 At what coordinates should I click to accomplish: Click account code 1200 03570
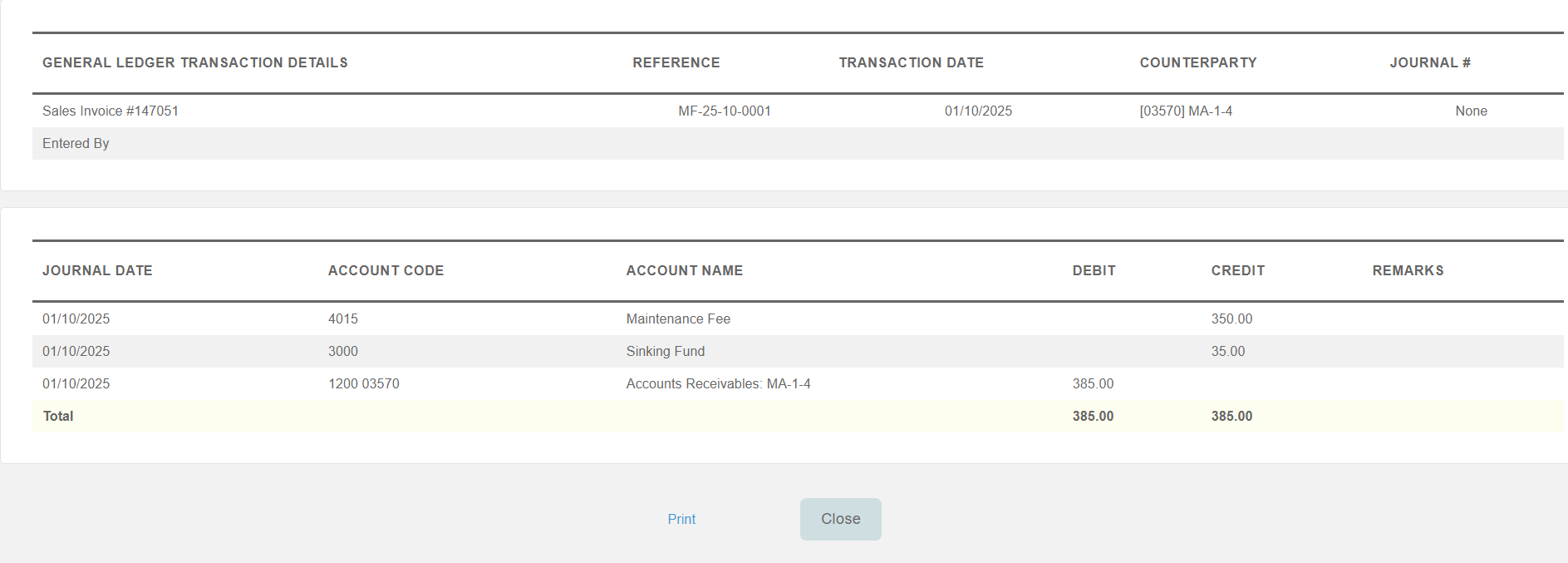(363, 384)
